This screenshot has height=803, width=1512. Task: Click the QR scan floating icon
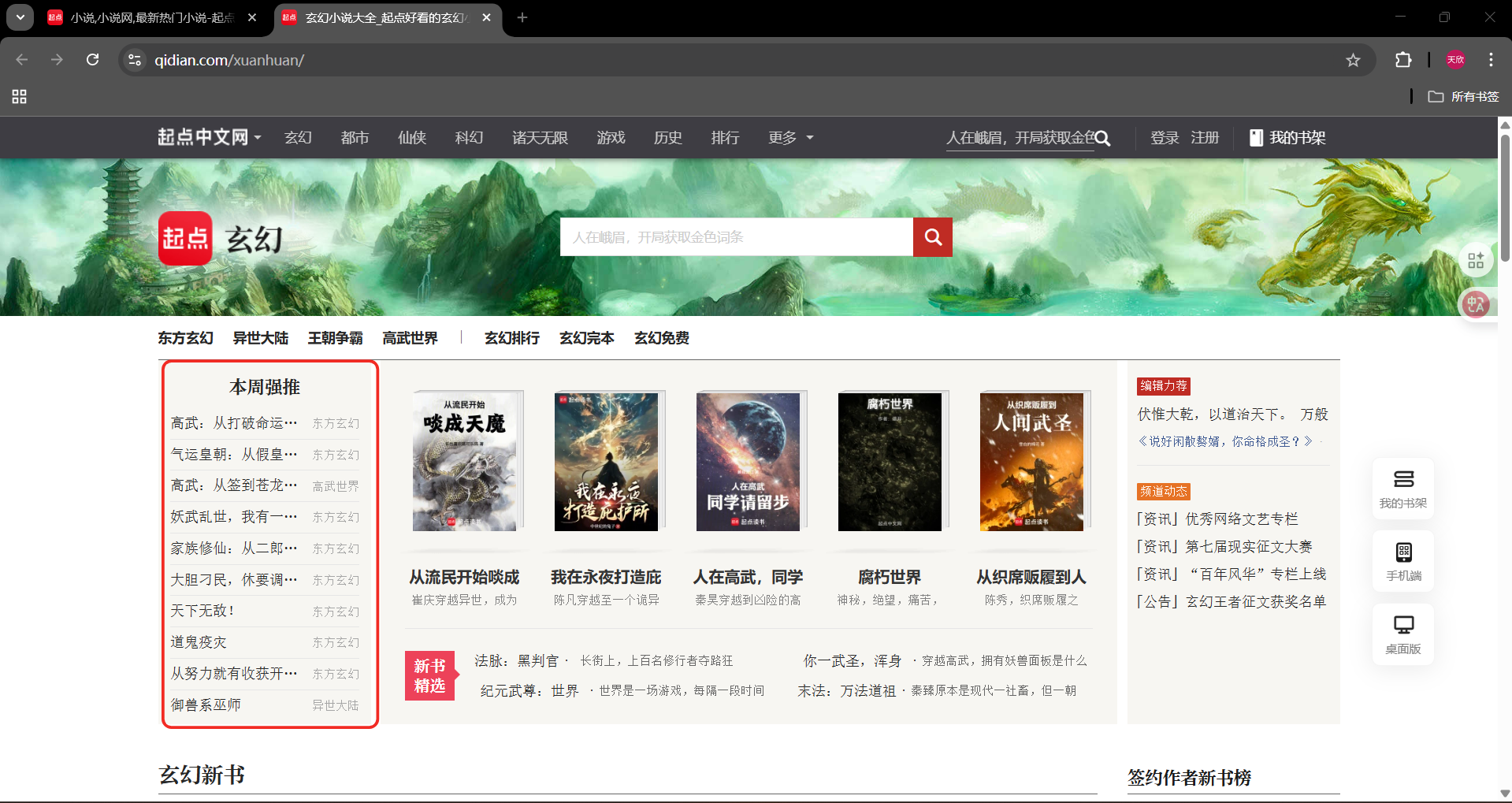(x=1476, y=260)
